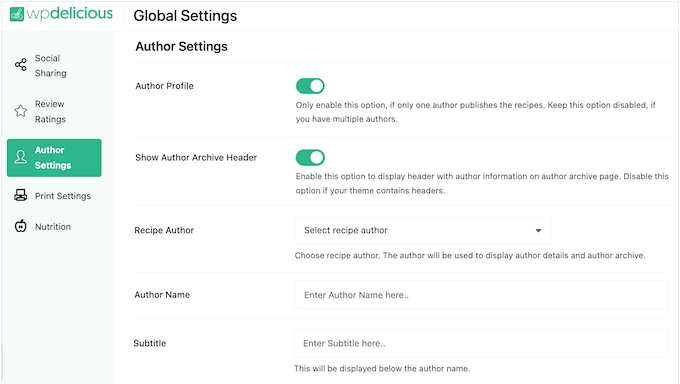Click the Author Profile label
This screenshot has height=384, width=680.
(x=164, y=86)
